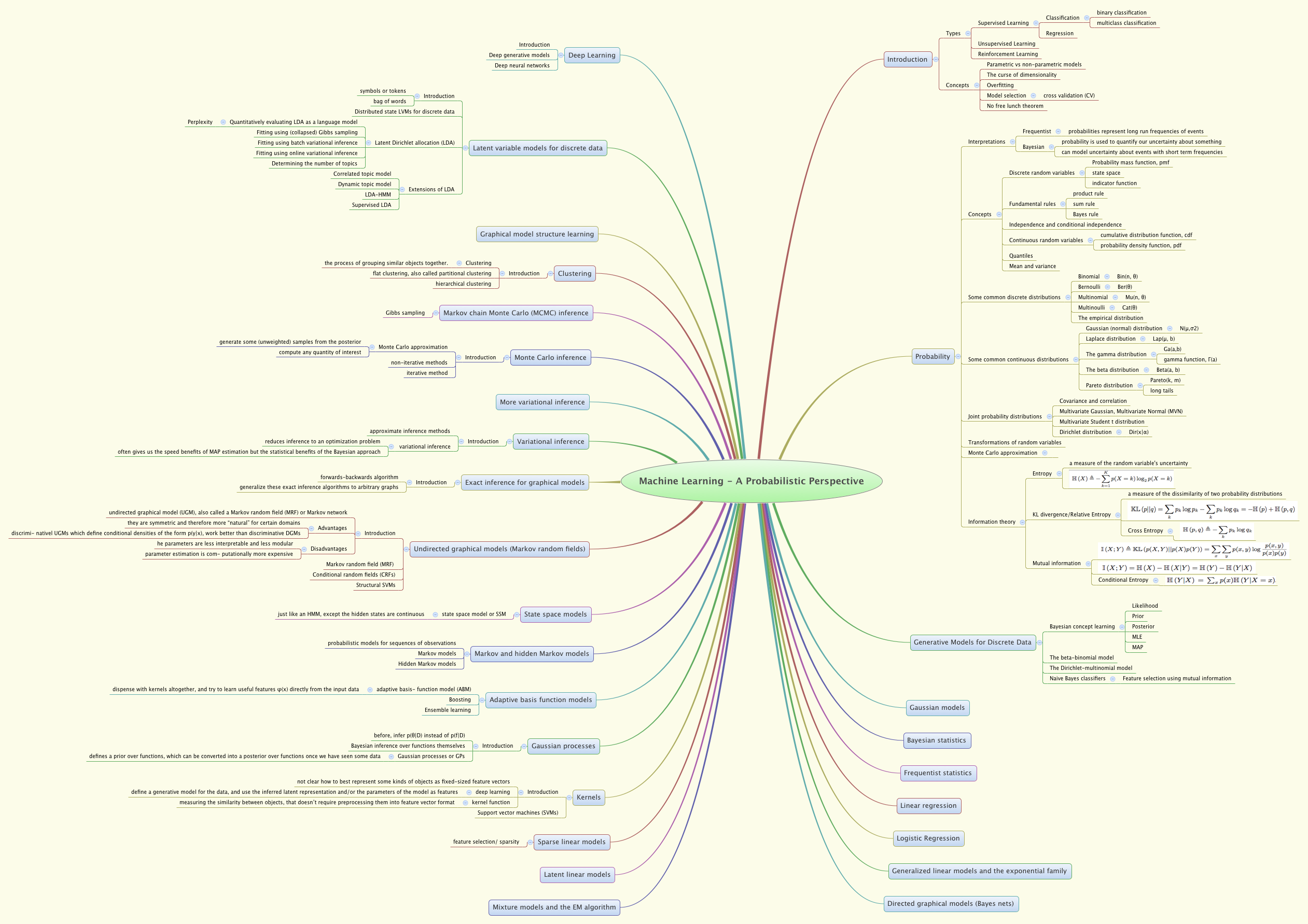The width and height of the screenshot is (1308, 924).
Task: Scroll the mind map canvas area
Action: [x=654, y=462]
